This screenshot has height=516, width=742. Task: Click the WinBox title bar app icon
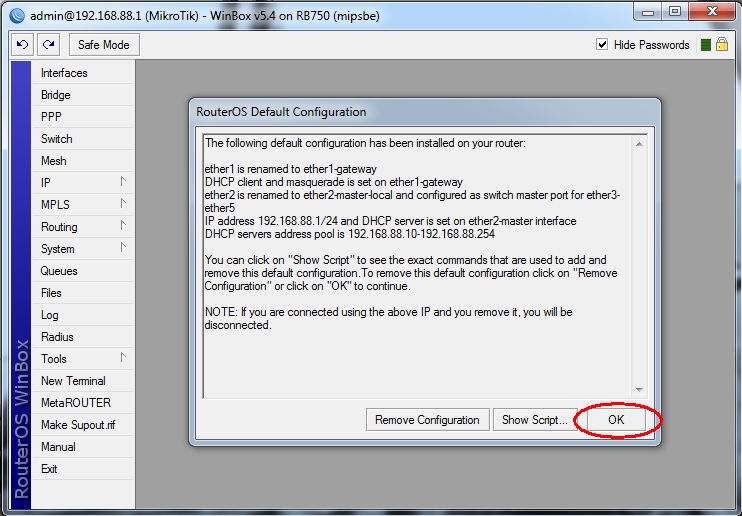(14, 12)
